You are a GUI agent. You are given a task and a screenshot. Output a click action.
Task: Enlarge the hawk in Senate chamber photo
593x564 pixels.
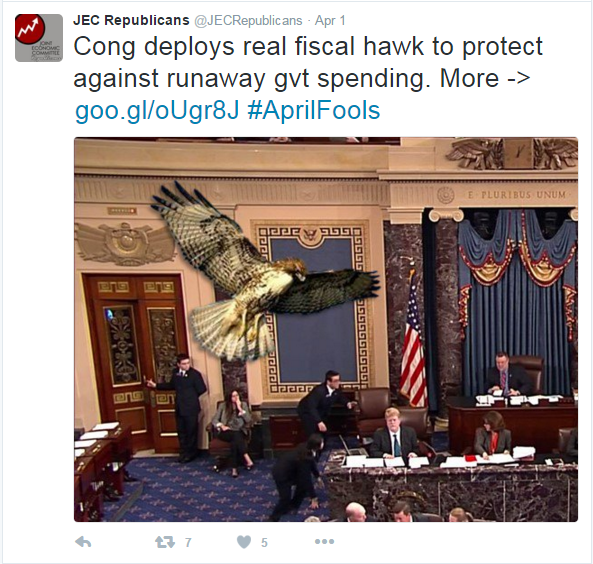click(326, 329)
